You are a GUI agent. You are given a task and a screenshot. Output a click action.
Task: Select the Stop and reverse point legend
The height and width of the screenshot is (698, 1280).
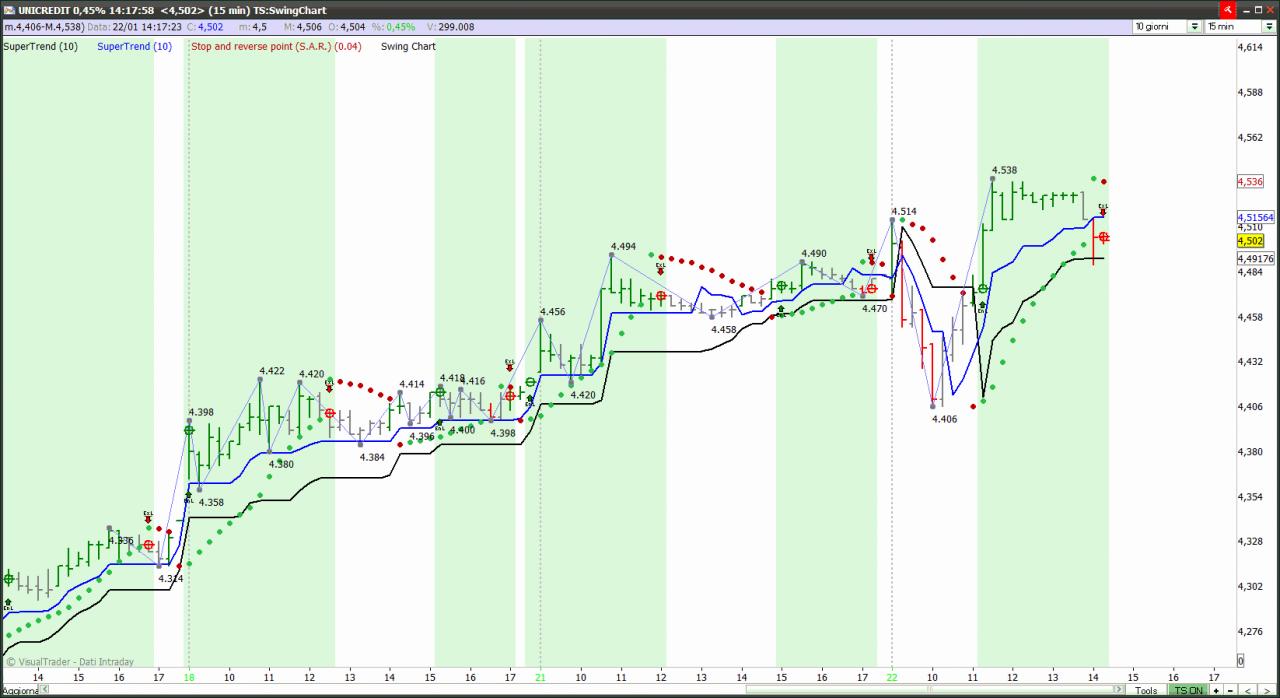tap(276, 46)
